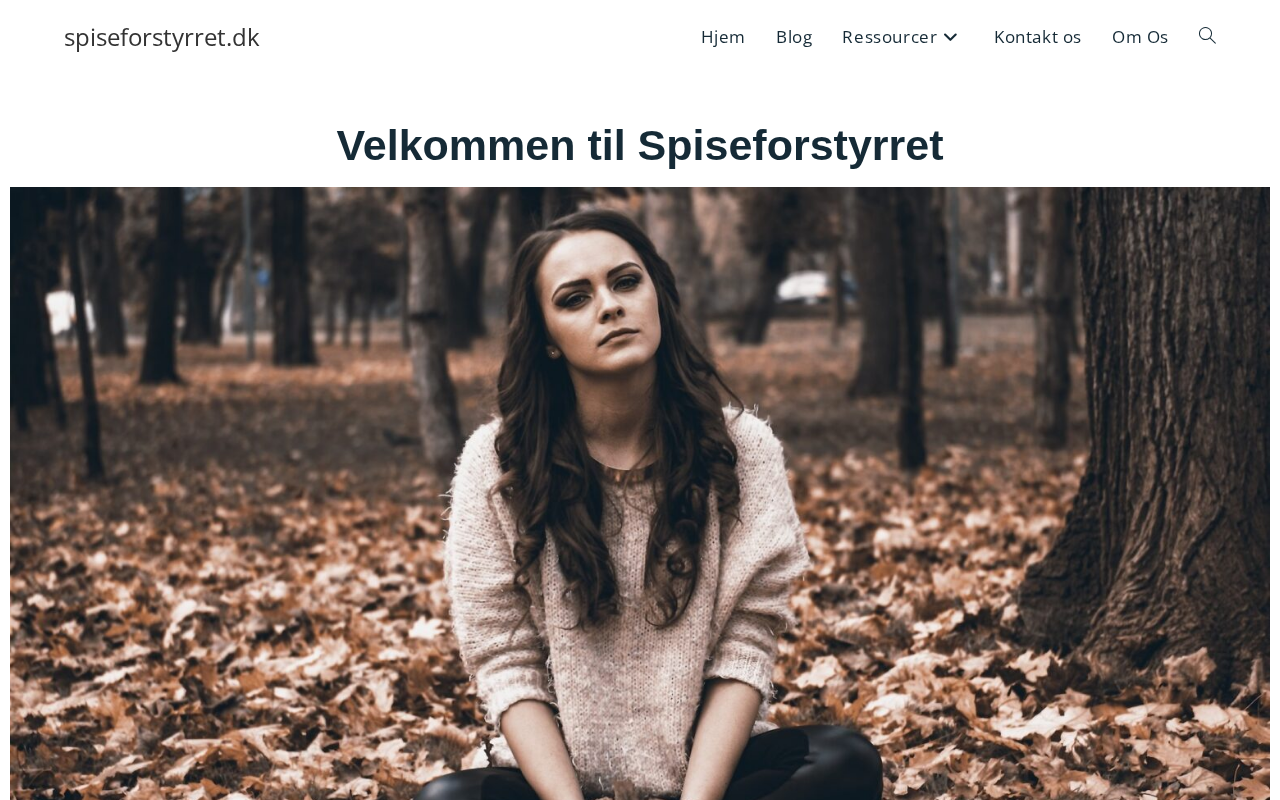Click the word 'til' in the heading
The image size is (1280, 800).
607,146
